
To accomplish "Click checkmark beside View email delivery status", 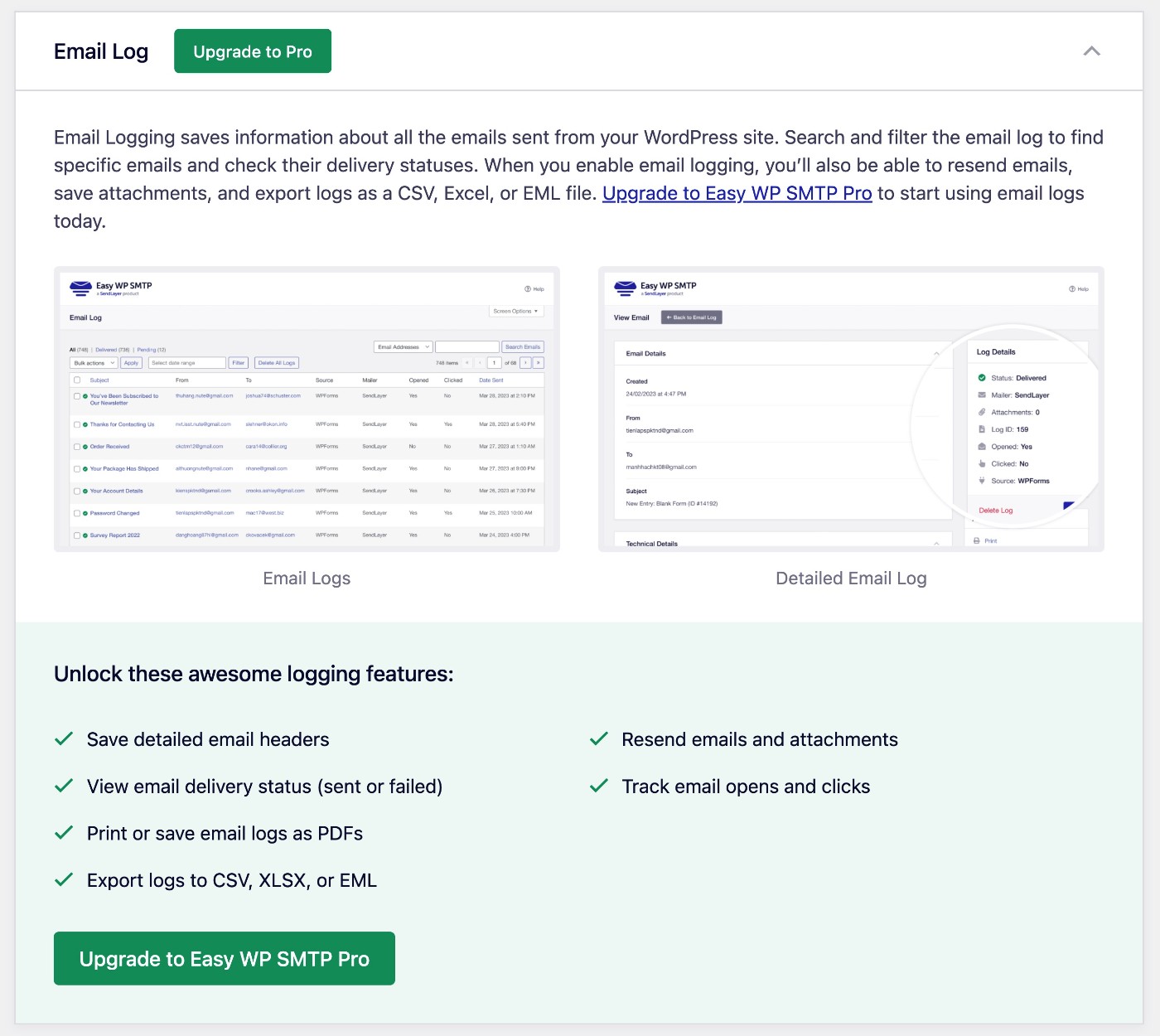I will click(64, 786).
